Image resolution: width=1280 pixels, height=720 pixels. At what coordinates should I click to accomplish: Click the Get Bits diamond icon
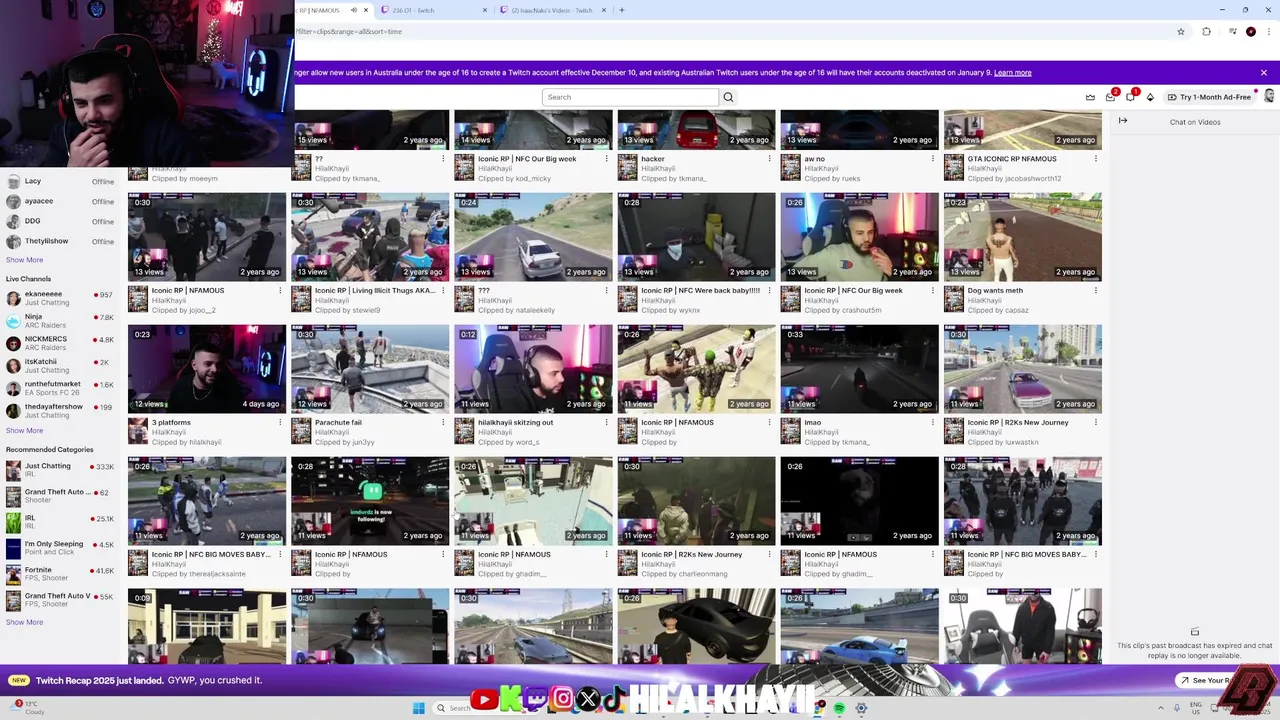[1150, 97]
